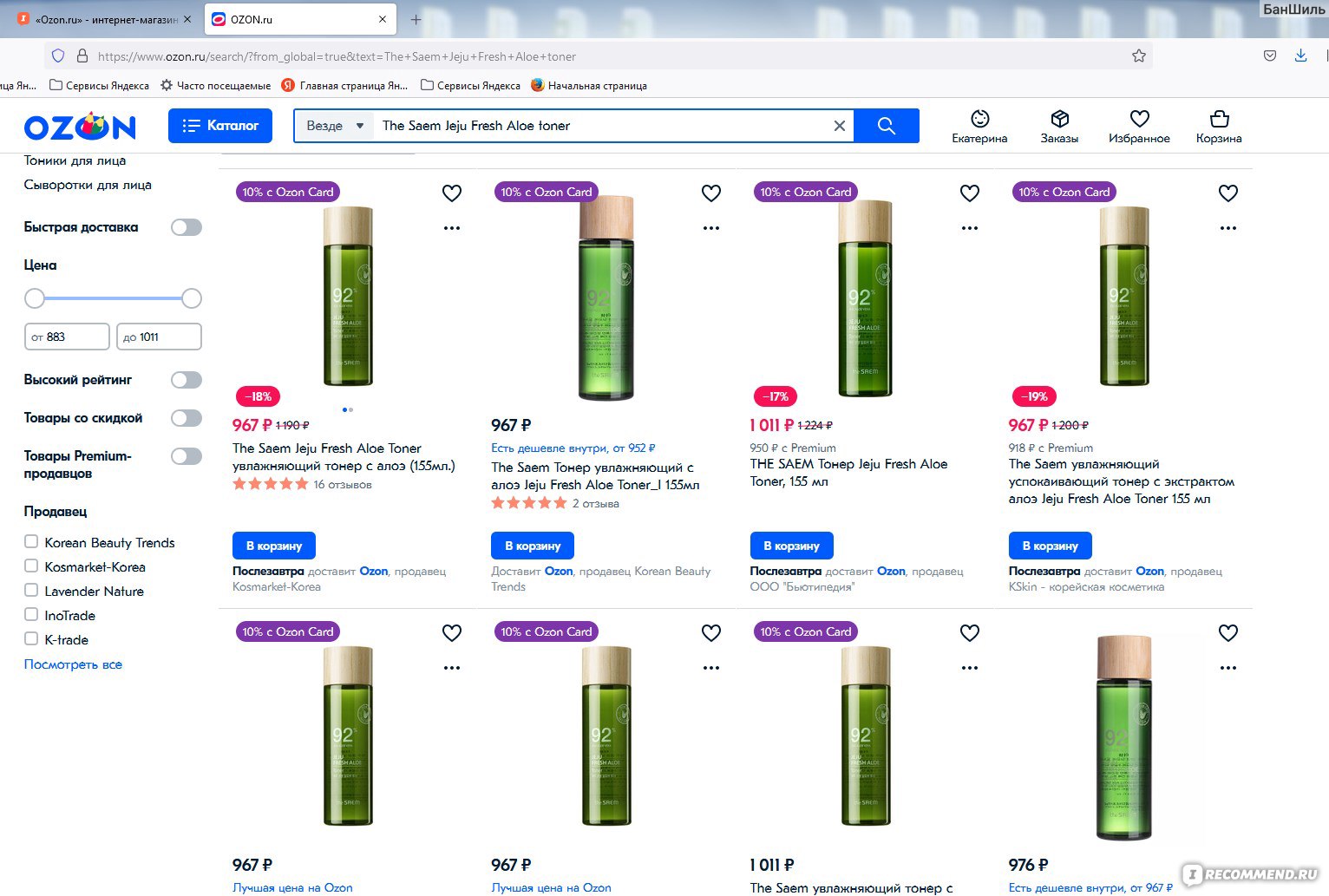
Task: Turn on Товары со скидкой filter
Action: click(x=186, y=418)
